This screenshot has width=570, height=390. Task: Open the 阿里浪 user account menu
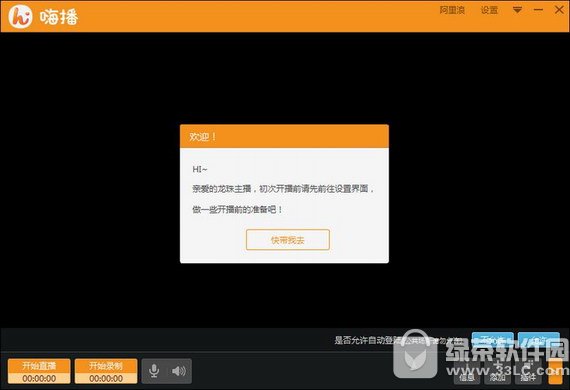tap(452, 10)
